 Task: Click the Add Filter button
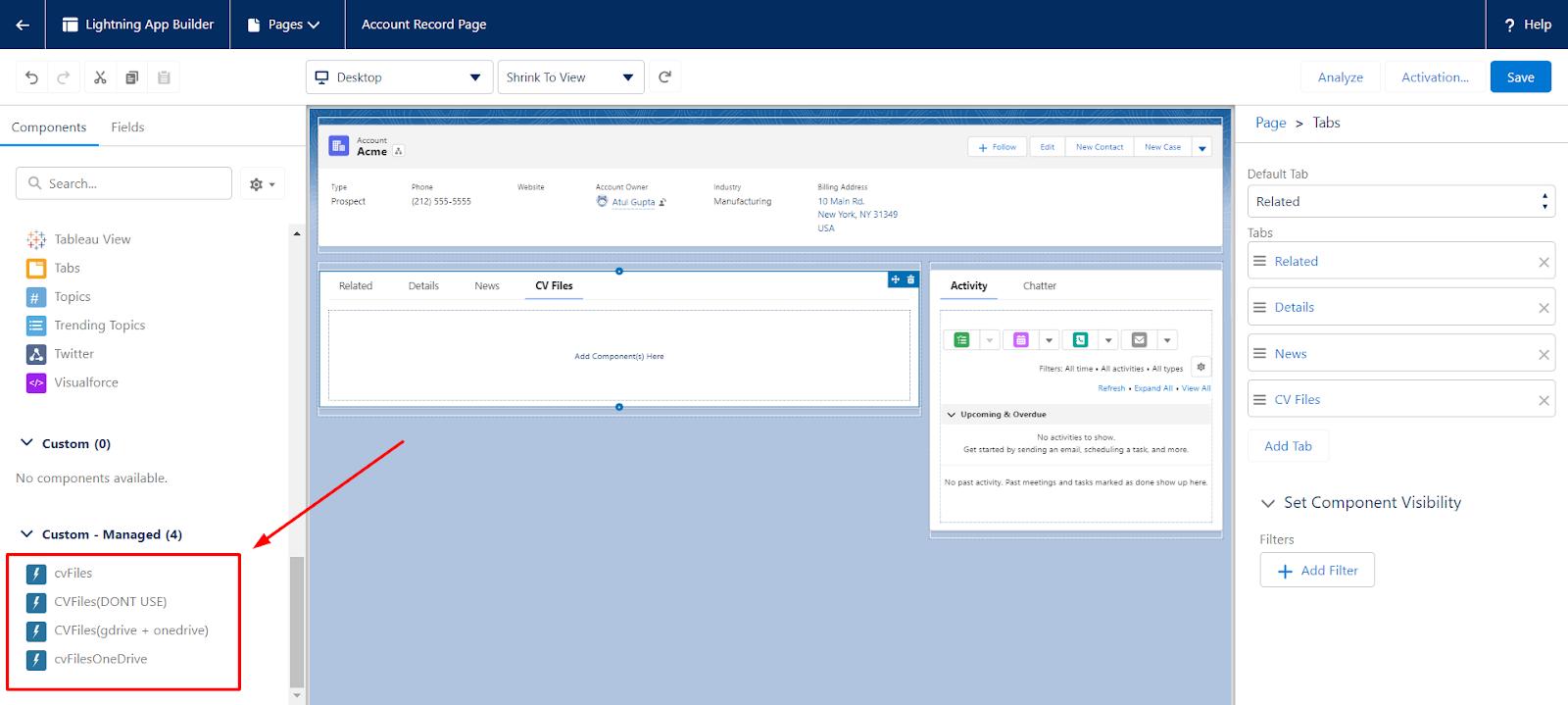[x=1317, y=571]
